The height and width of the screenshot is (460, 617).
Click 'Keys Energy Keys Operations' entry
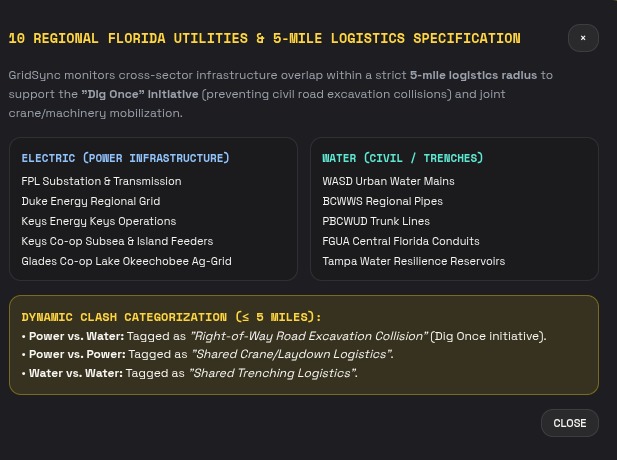pos(99,222)
